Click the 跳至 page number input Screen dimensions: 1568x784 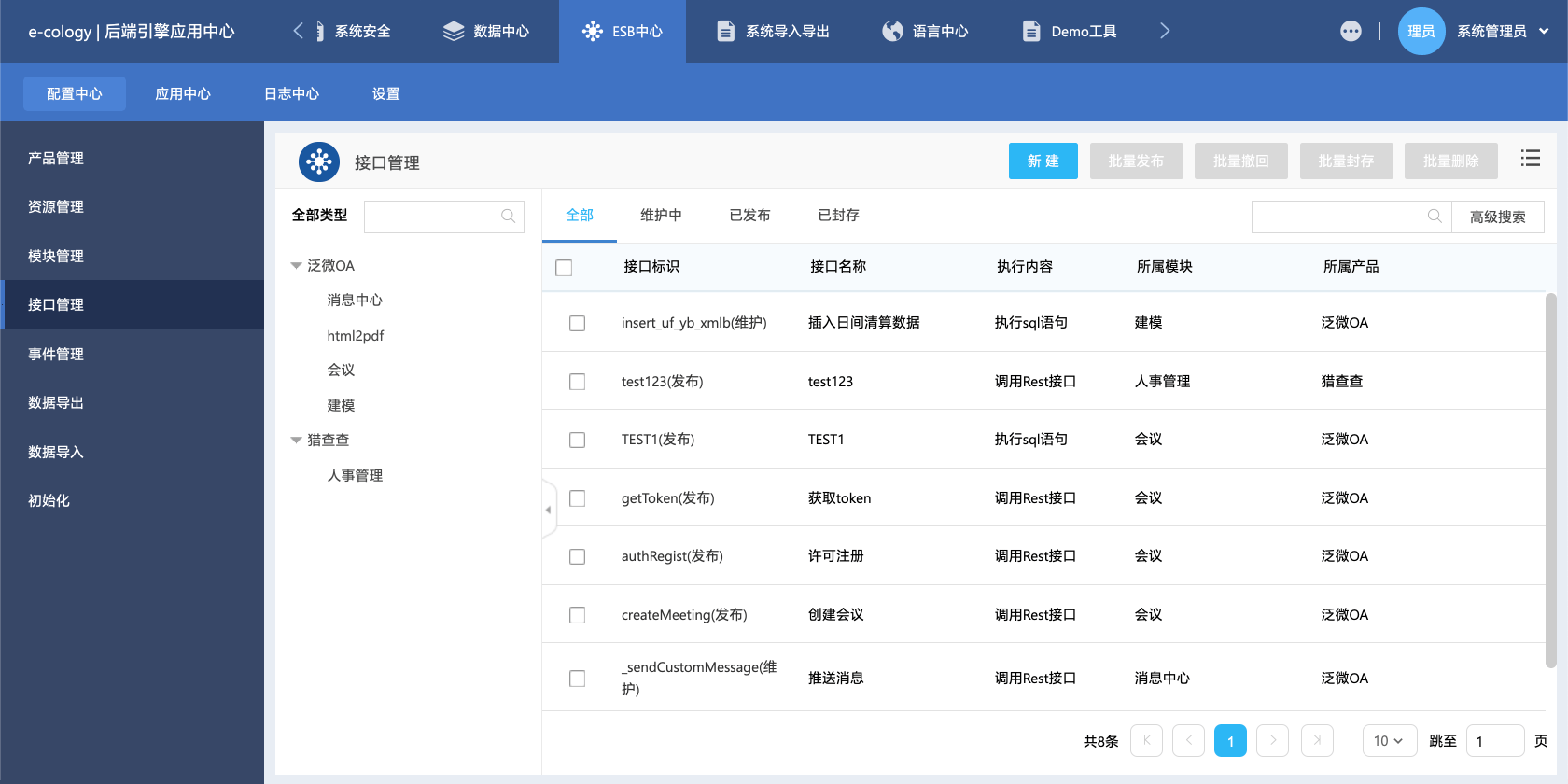coord(1495,741)
